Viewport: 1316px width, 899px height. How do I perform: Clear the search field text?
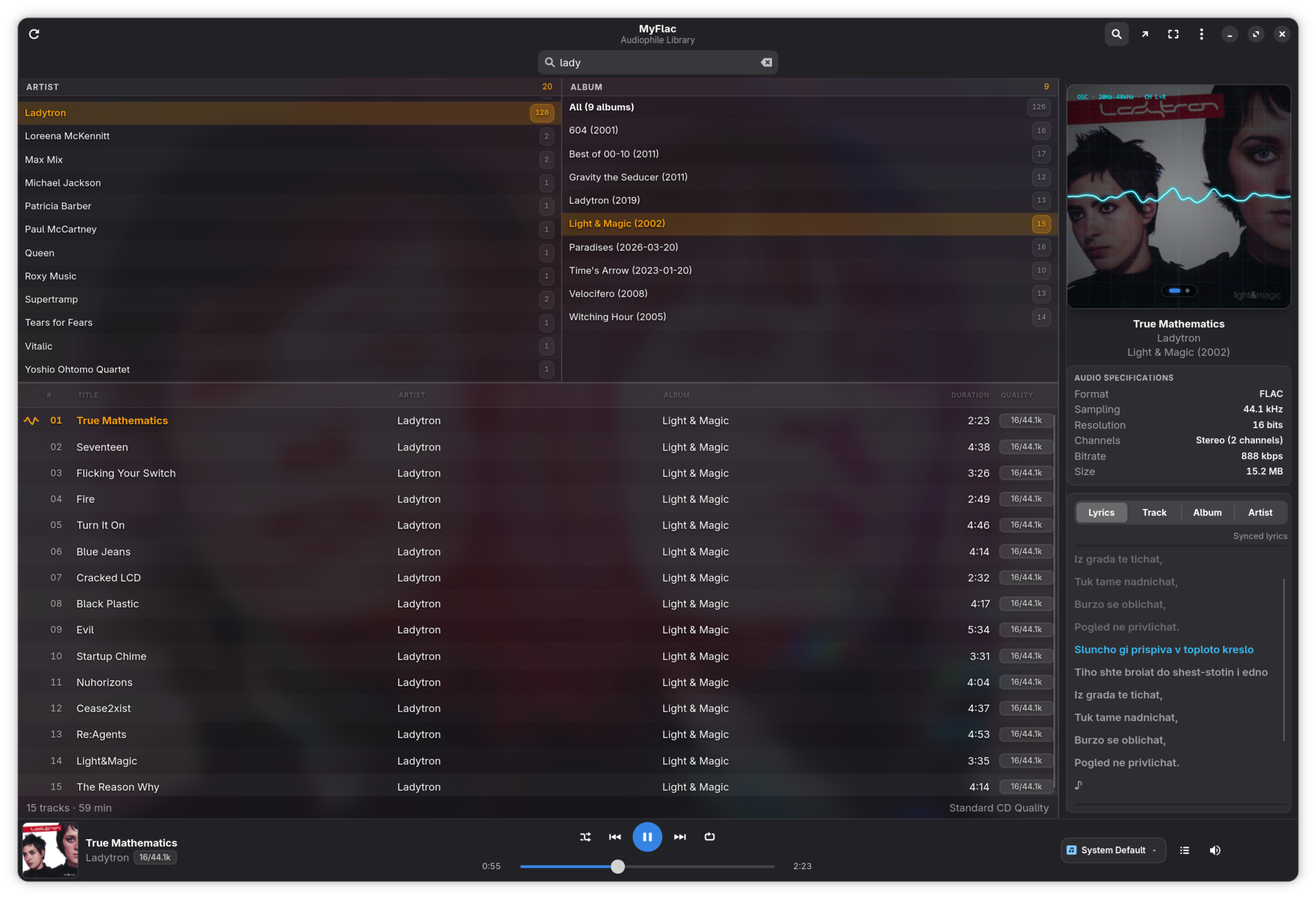766,62
